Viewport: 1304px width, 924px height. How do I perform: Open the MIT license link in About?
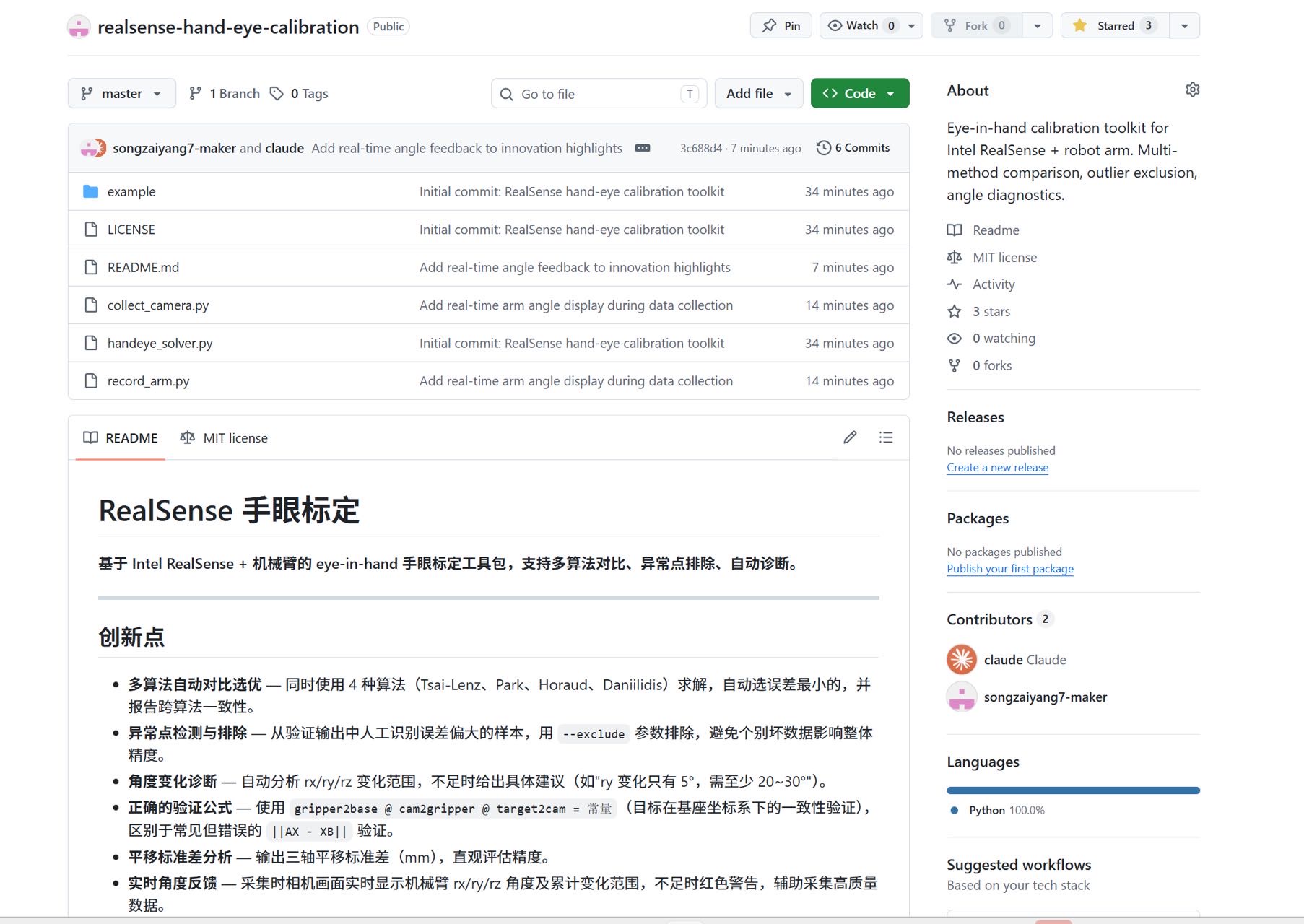[x=1004, y=258]
